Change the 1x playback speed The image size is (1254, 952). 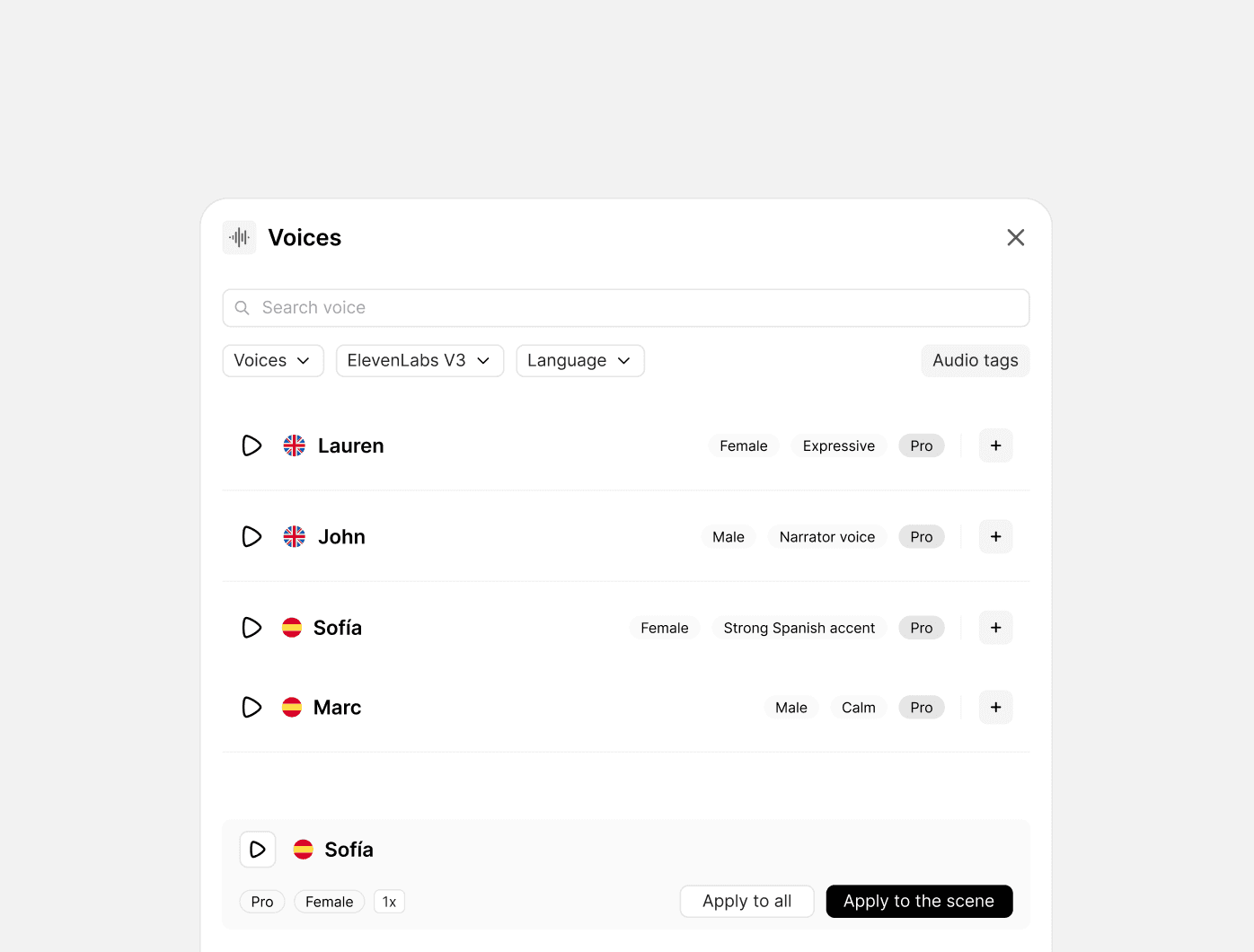pos(389,902)
